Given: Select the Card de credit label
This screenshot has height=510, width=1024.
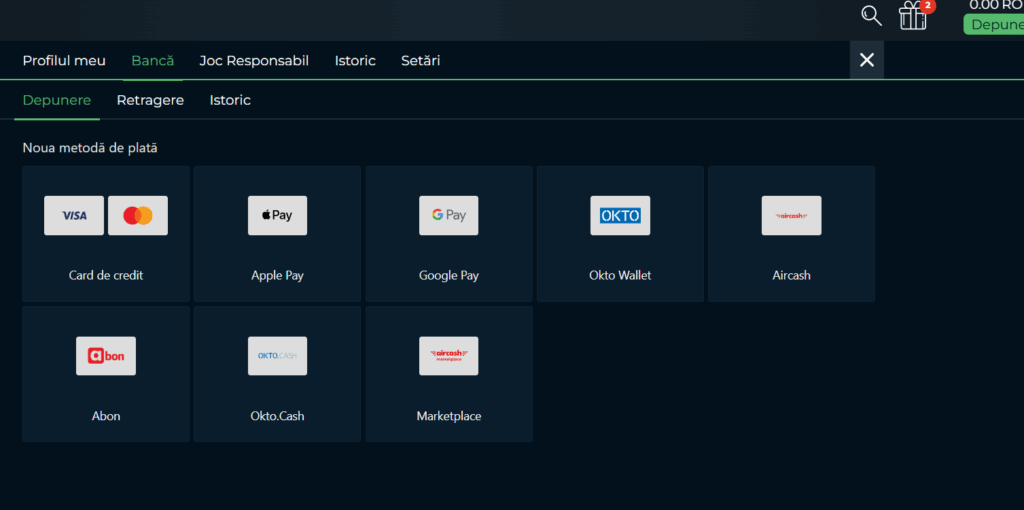Looking at the screenshot, I should (106, 275).
